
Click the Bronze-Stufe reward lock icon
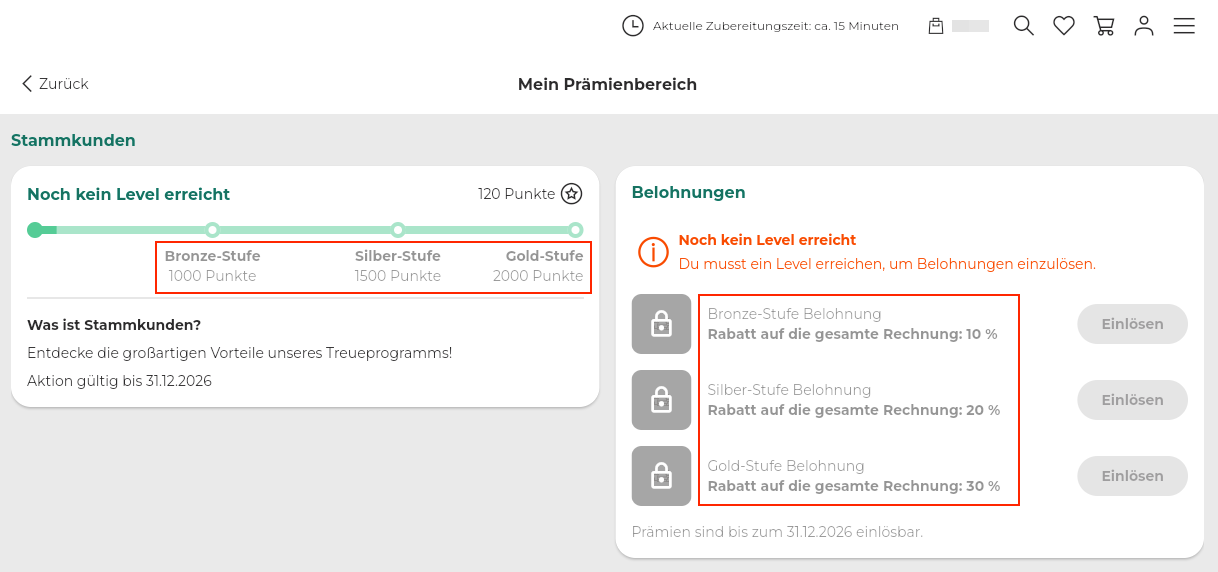coord(661,324)
